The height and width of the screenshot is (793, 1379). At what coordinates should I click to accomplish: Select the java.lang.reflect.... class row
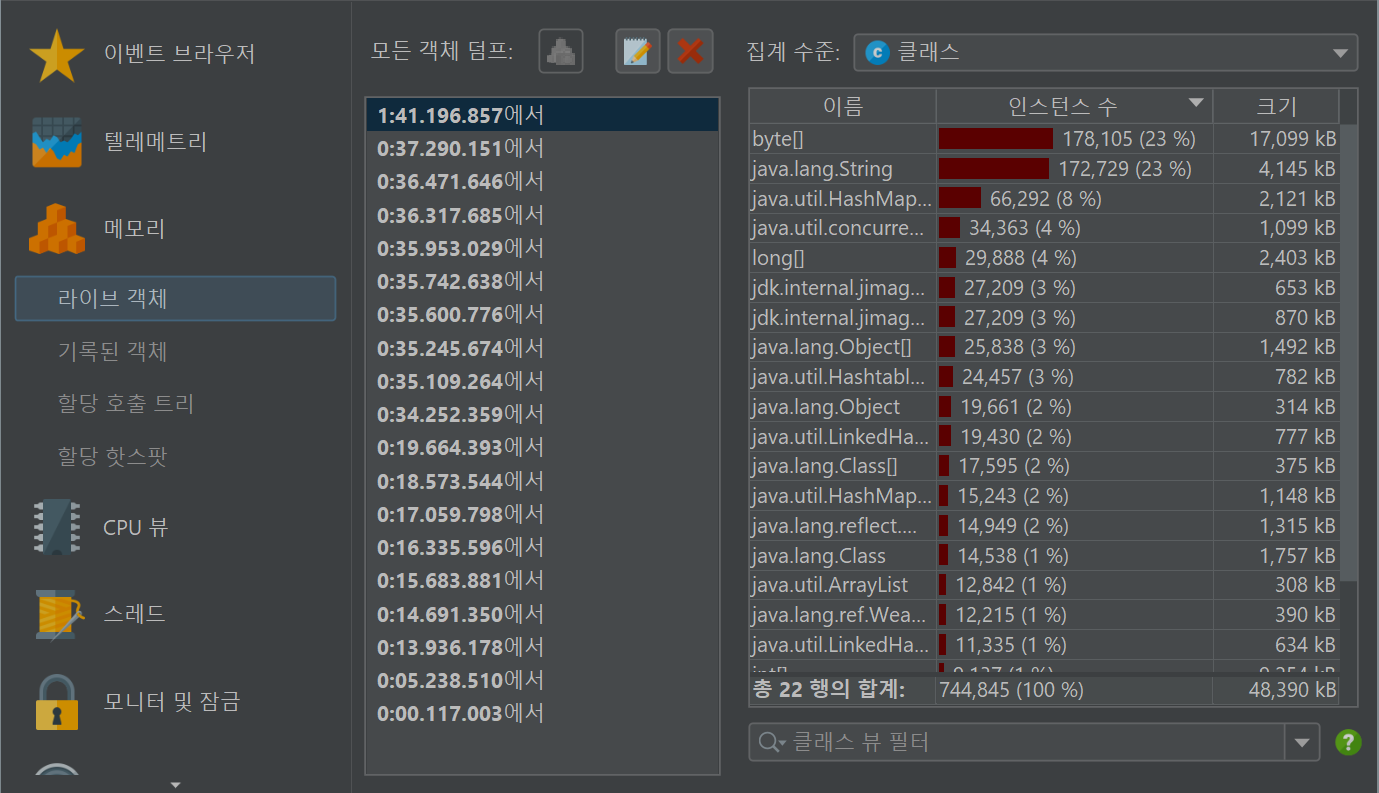click(1043, 526)
